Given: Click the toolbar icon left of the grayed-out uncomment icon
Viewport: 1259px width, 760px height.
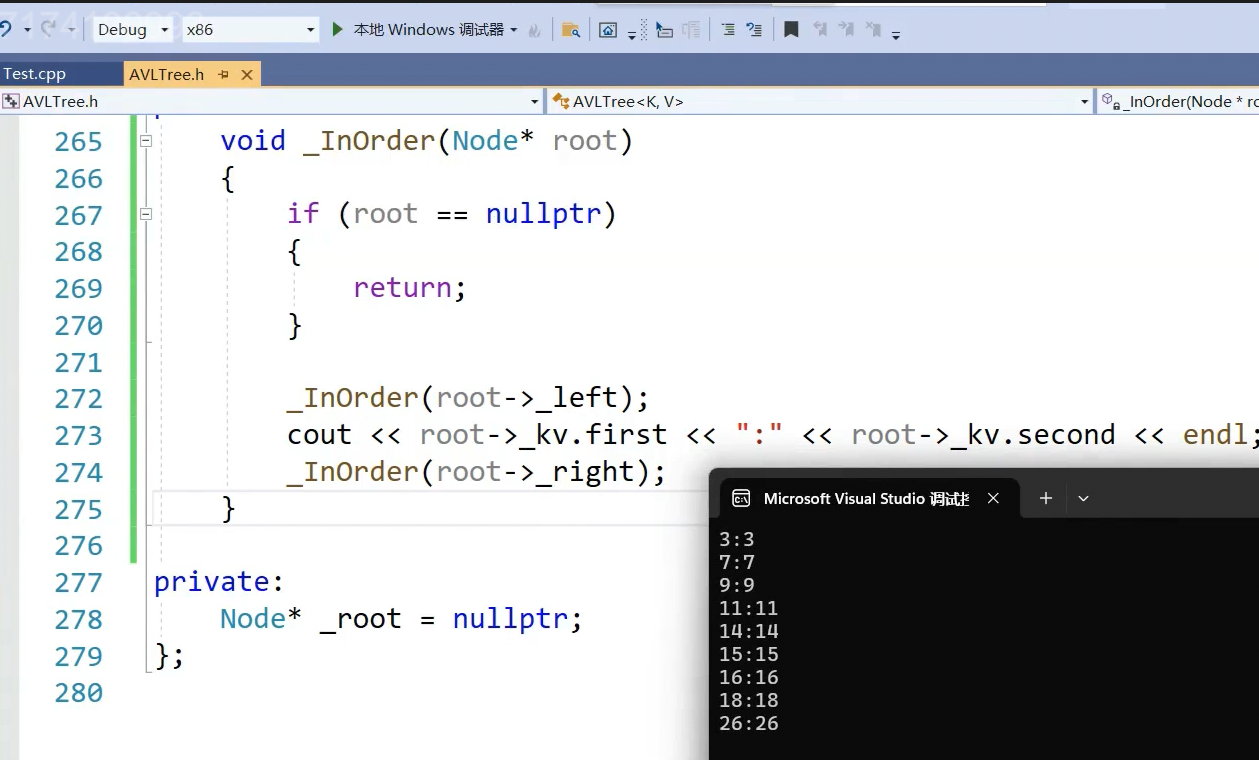Looking at the screenshot, I should 664,30.
